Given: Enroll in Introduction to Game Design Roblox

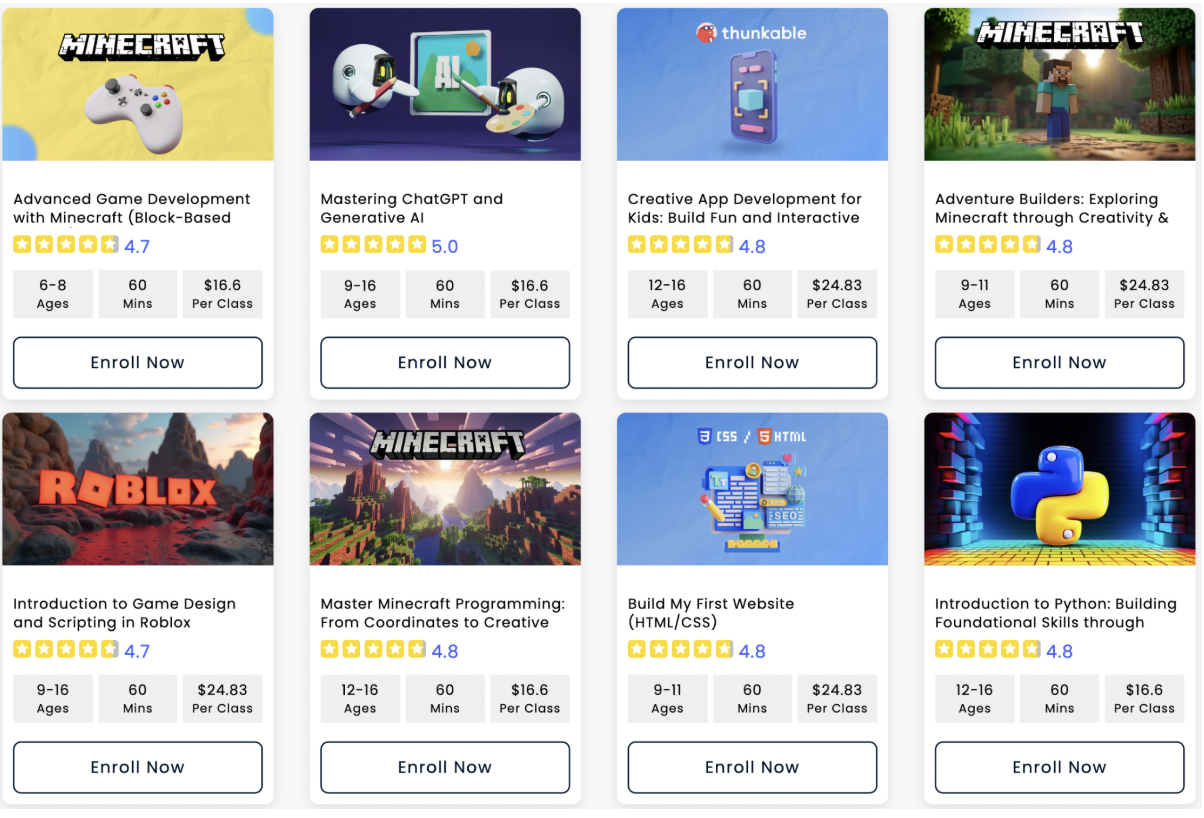Looking at the screenshot, I should pos(138,767).
